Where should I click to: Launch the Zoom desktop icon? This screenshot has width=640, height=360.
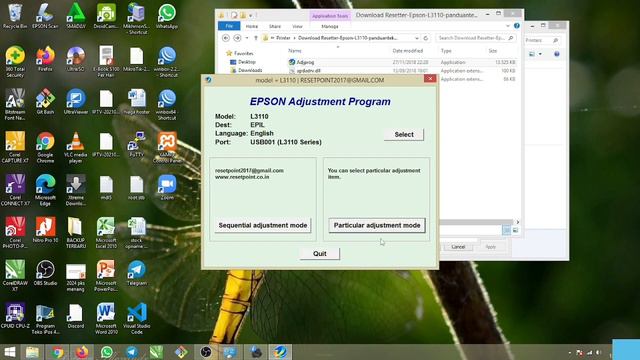click(x=167, y=187)
